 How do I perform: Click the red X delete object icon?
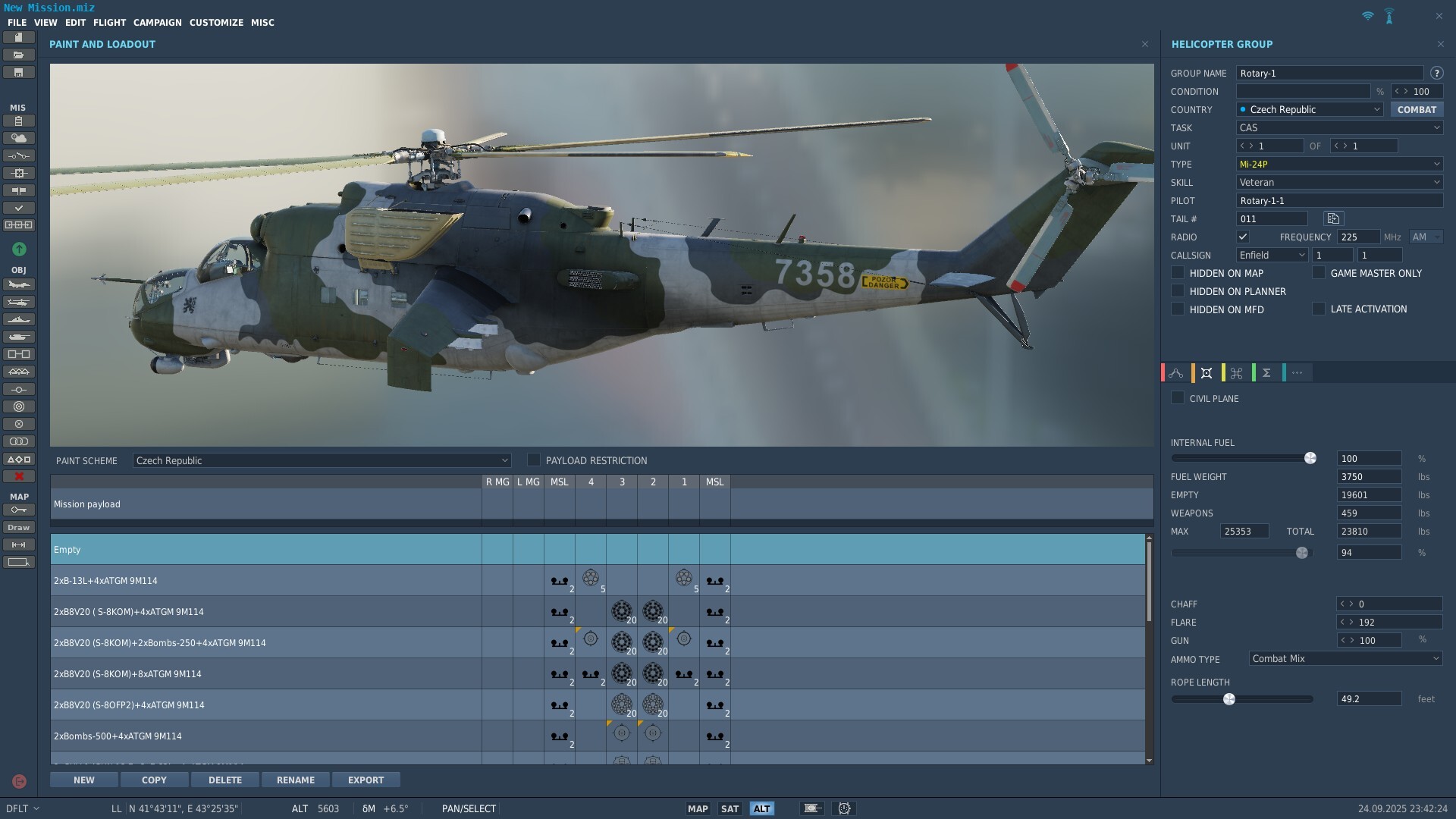tap(19, 476)
